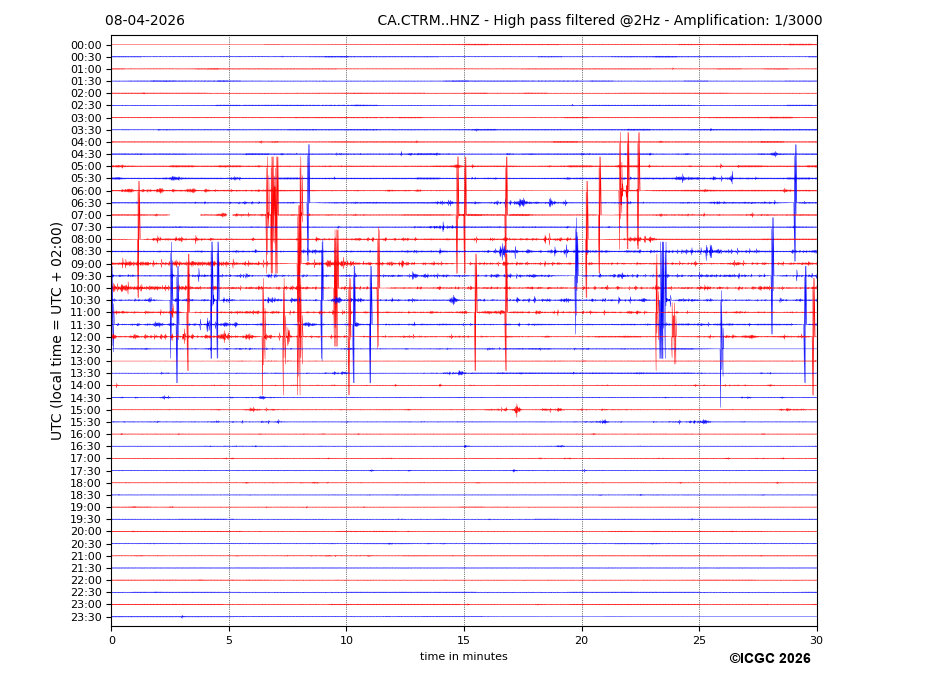Click the 20 minute x-axis tick label
927x696 pixels.
coord(582,640)
